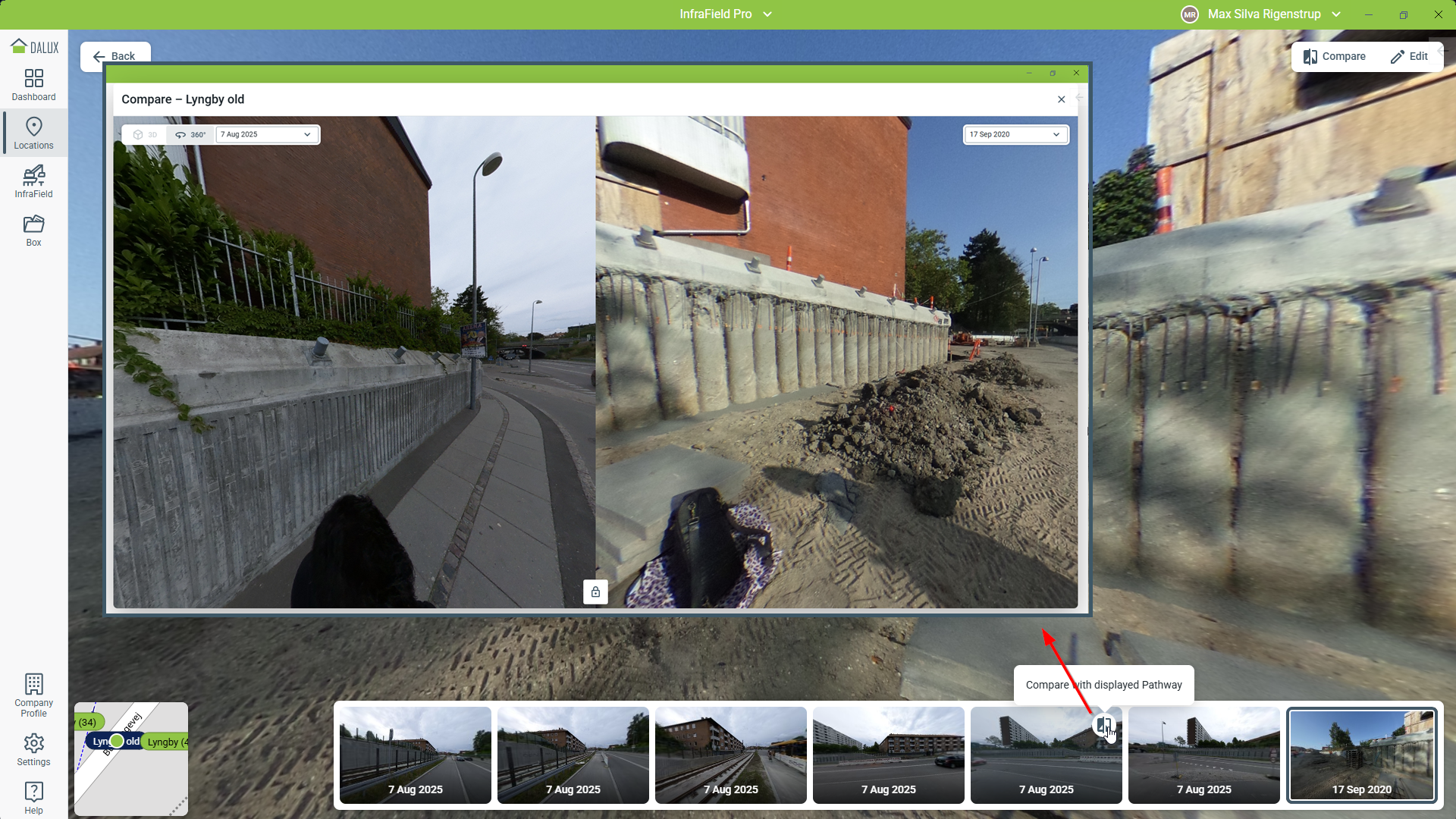Switch to 3D view mode

pos(145,135)
